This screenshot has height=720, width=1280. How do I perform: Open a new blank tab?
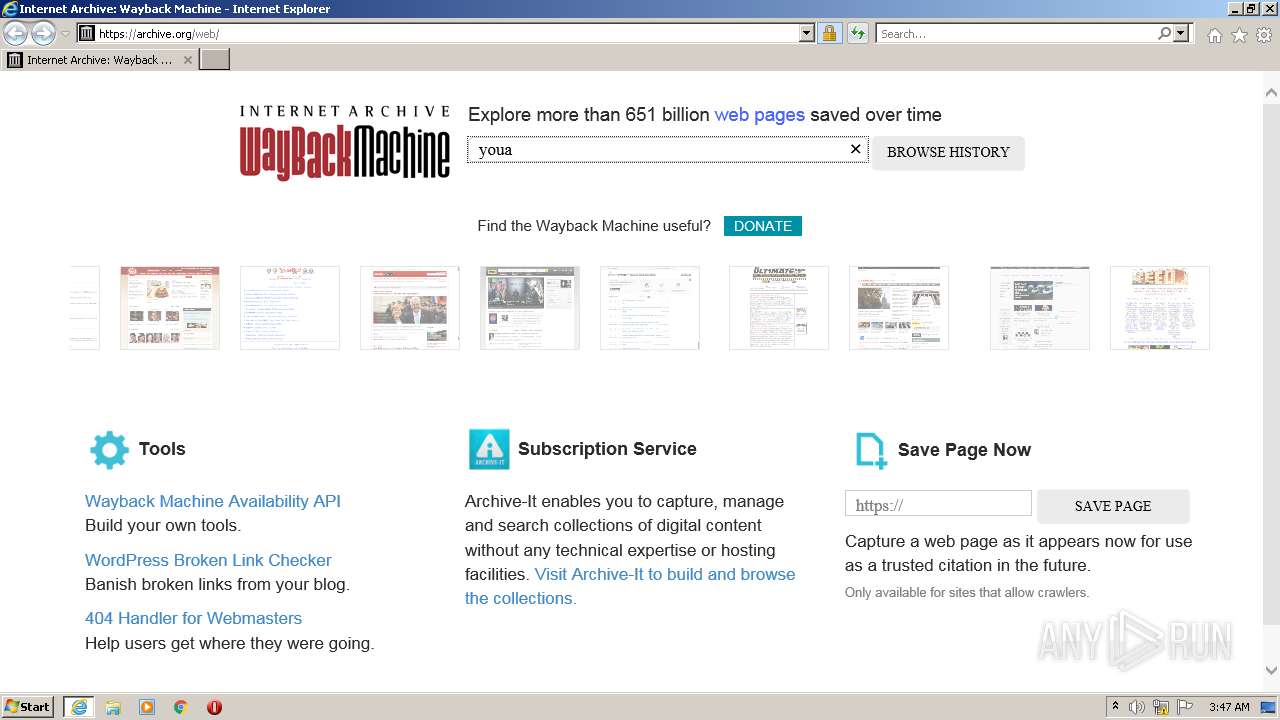[215, 60]
